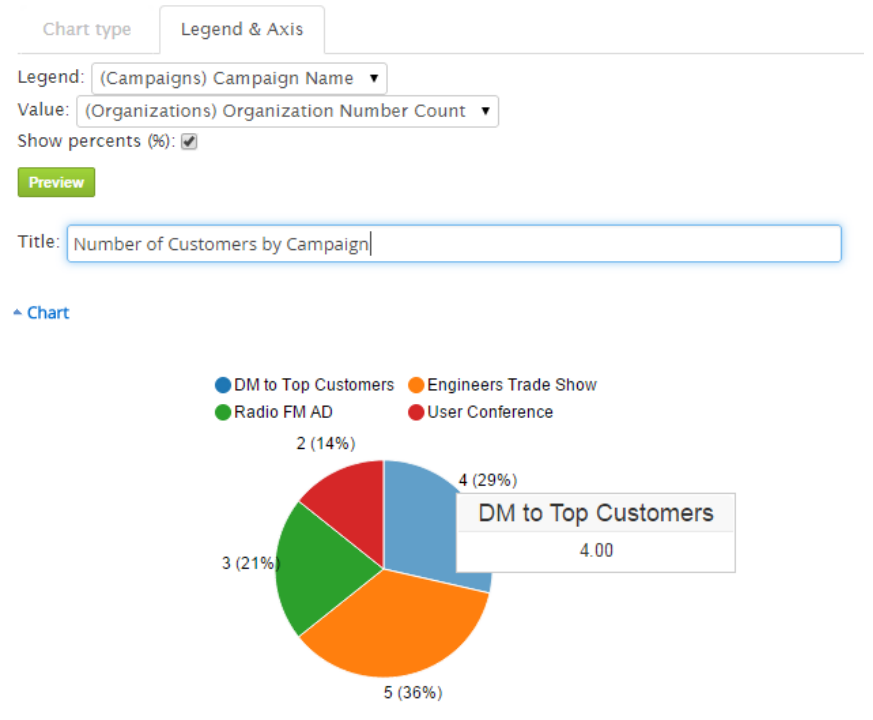Click the 2 (14%) data label

[x=326, y=443]
